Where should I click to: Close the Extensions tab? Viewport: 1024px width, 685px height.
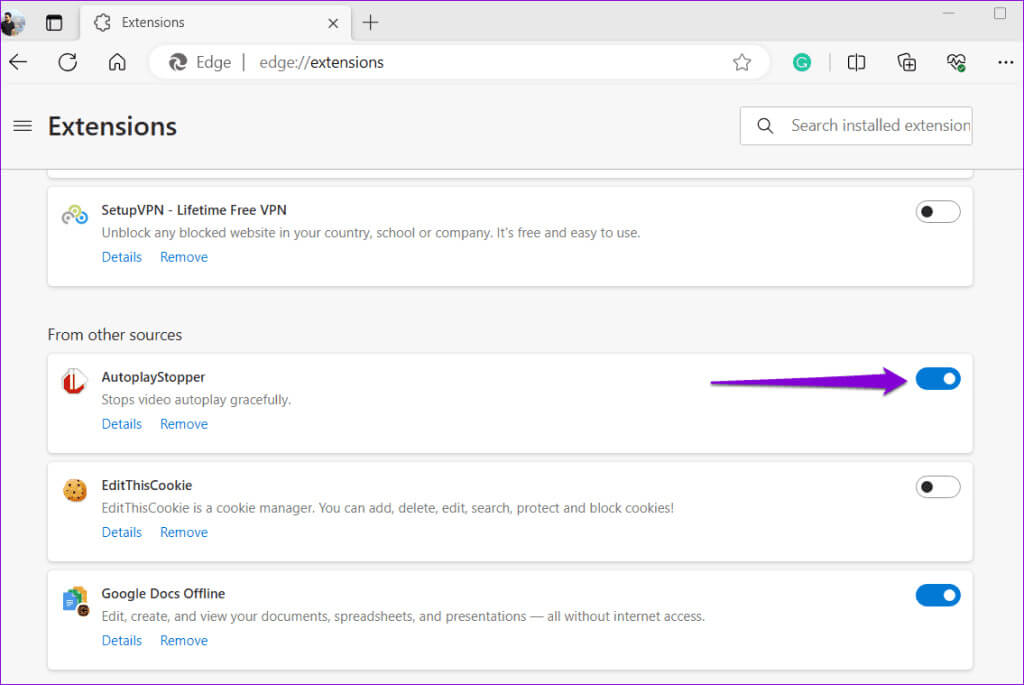click(333, 24)
